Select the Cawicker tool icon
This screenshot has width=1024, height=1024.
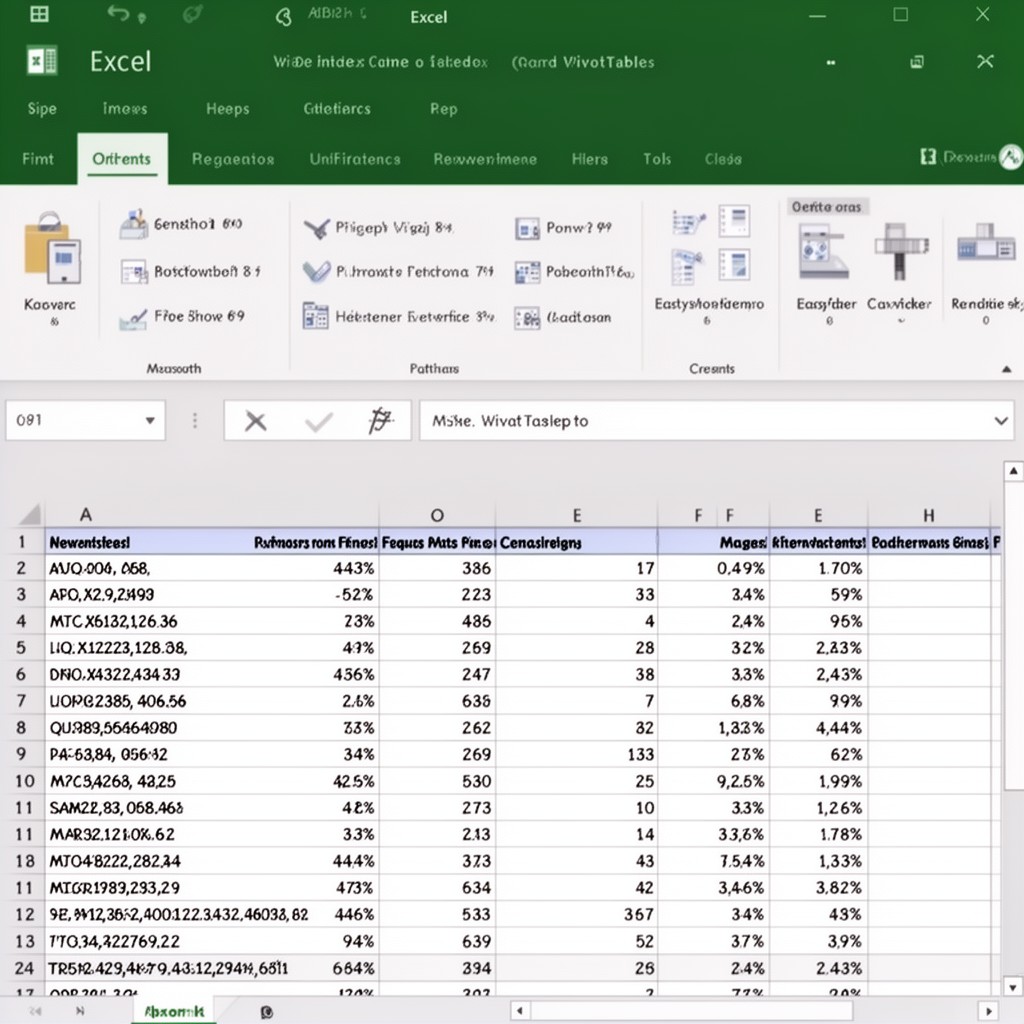pos(901,253)
